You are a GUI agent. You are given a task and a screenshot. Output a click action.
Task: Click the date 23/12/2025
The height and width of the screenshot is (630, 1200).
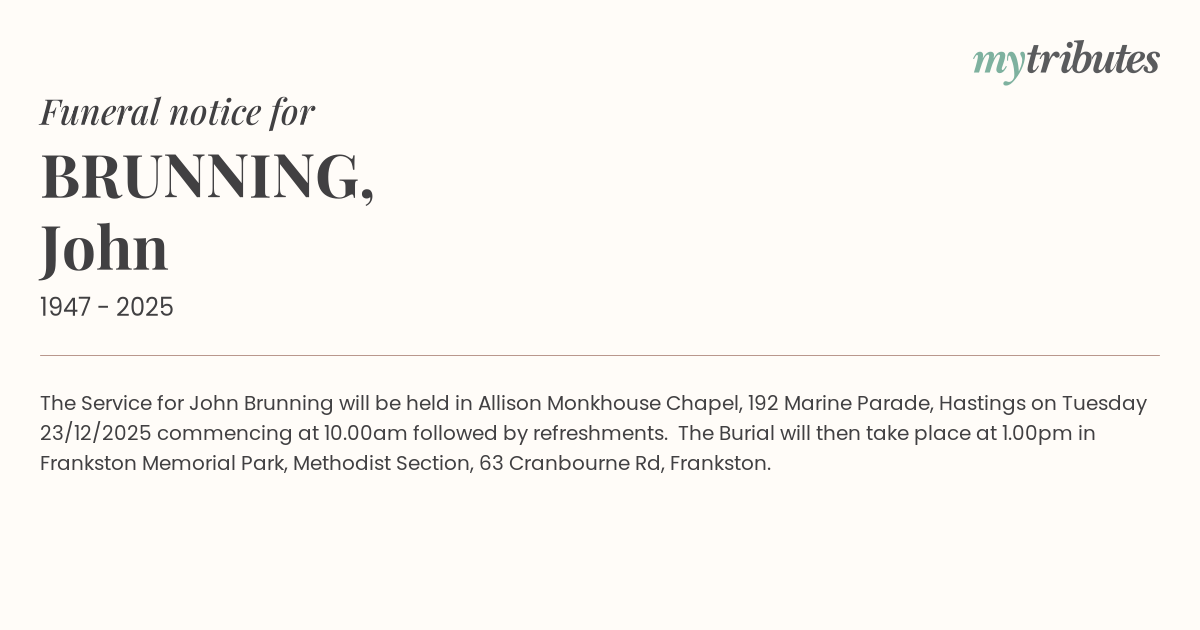[x=95, y=433]
